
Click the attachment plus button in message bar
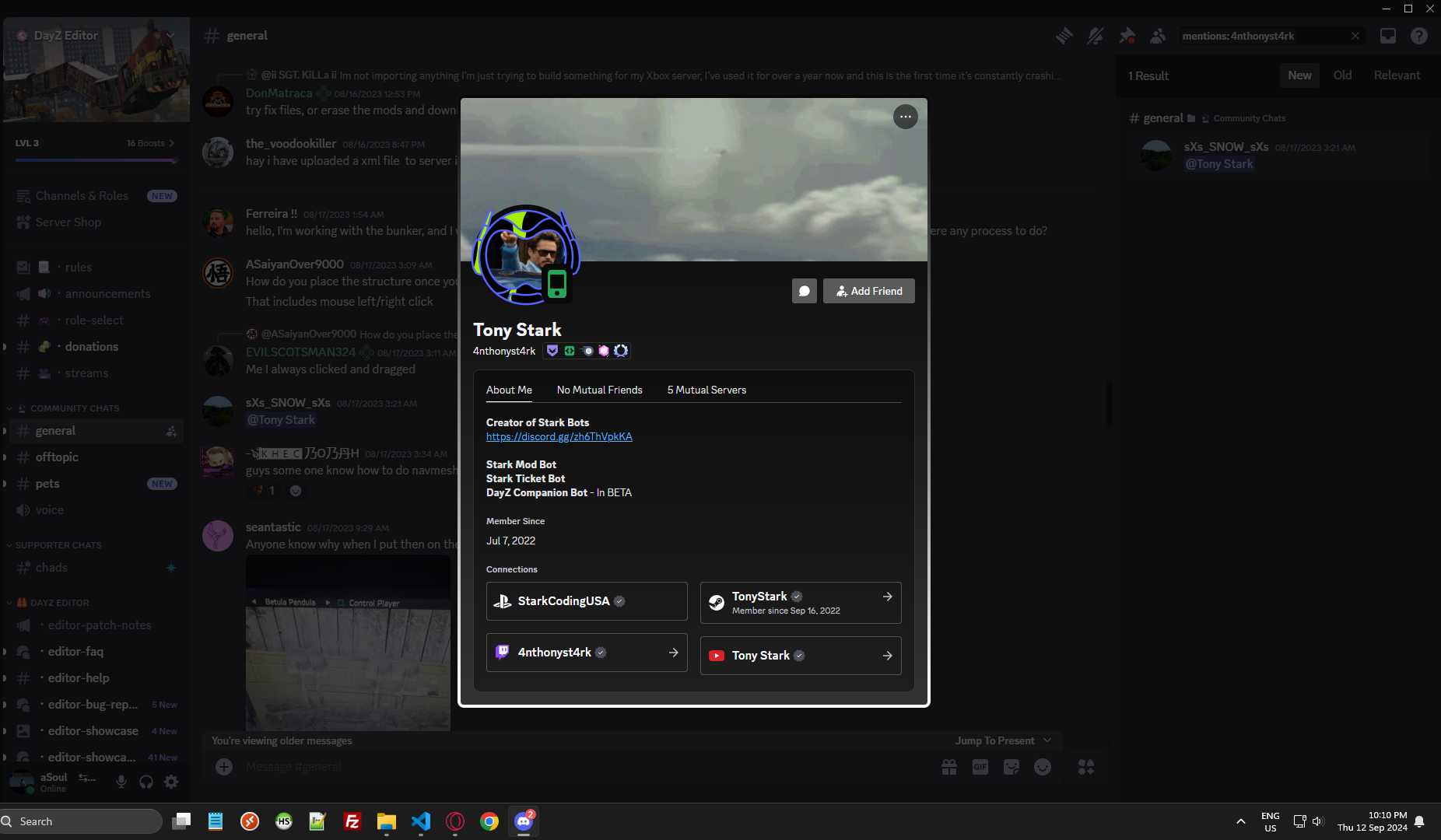pos(224,767)
